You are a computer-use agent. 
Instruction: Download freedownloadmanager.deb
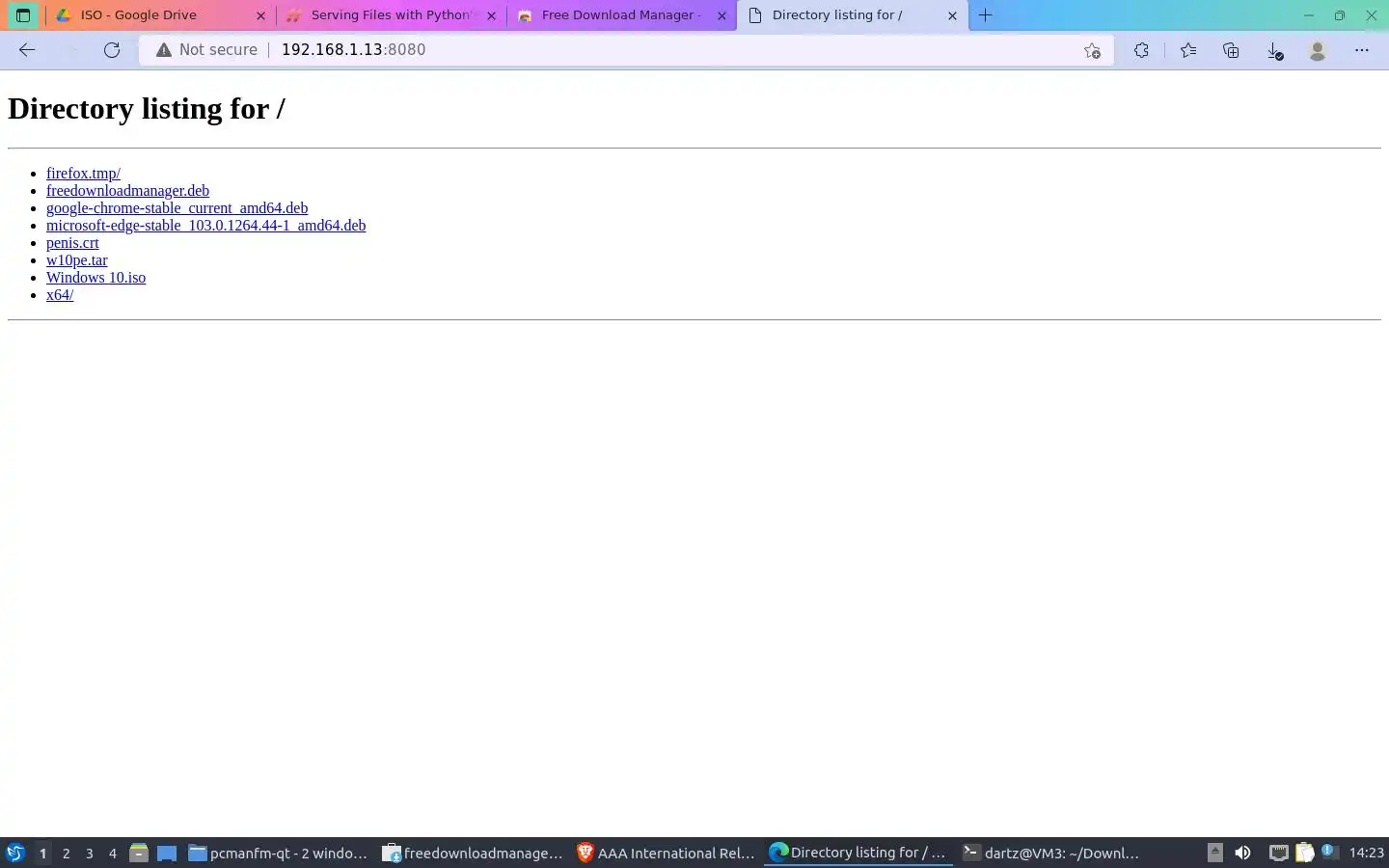(x=127, y=191)
